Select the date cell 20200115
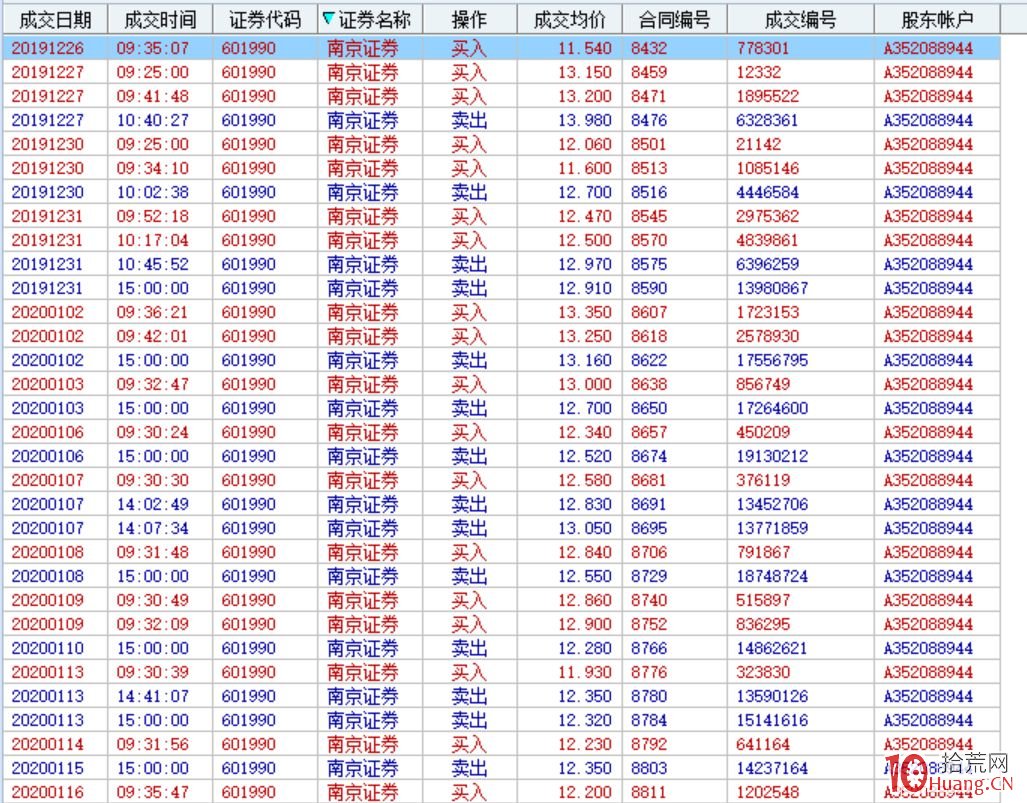 (x=48, y=769)
